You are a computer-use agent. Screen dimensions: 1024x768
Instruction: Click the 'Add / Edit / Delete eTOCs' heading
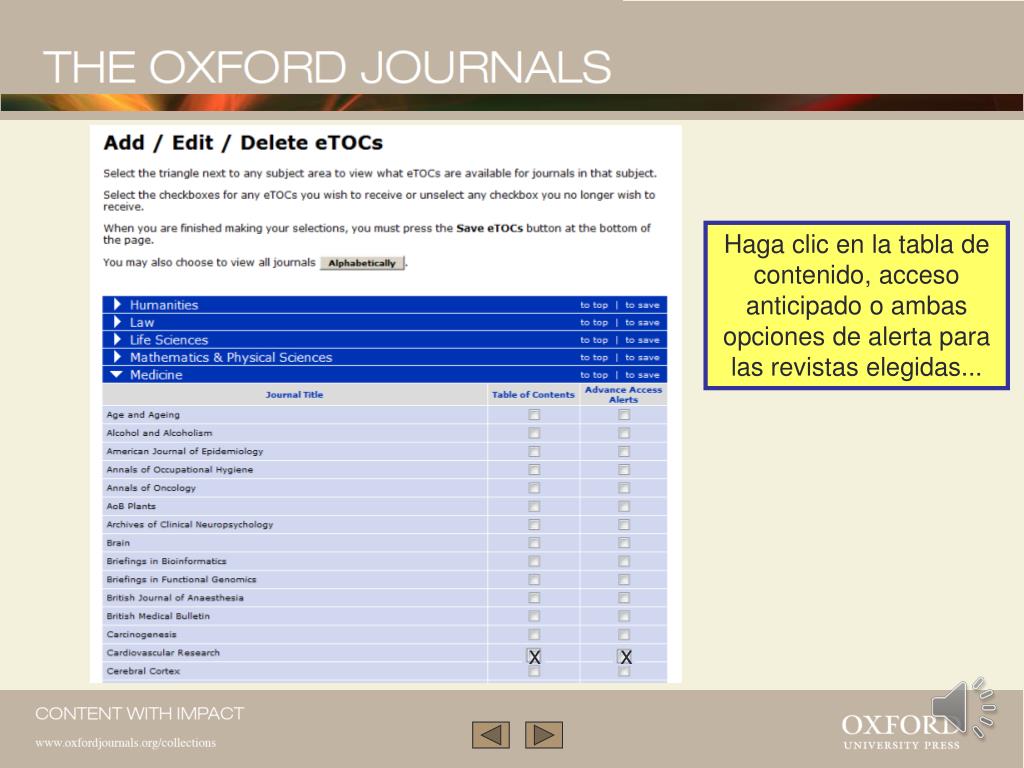coord(243,142)
